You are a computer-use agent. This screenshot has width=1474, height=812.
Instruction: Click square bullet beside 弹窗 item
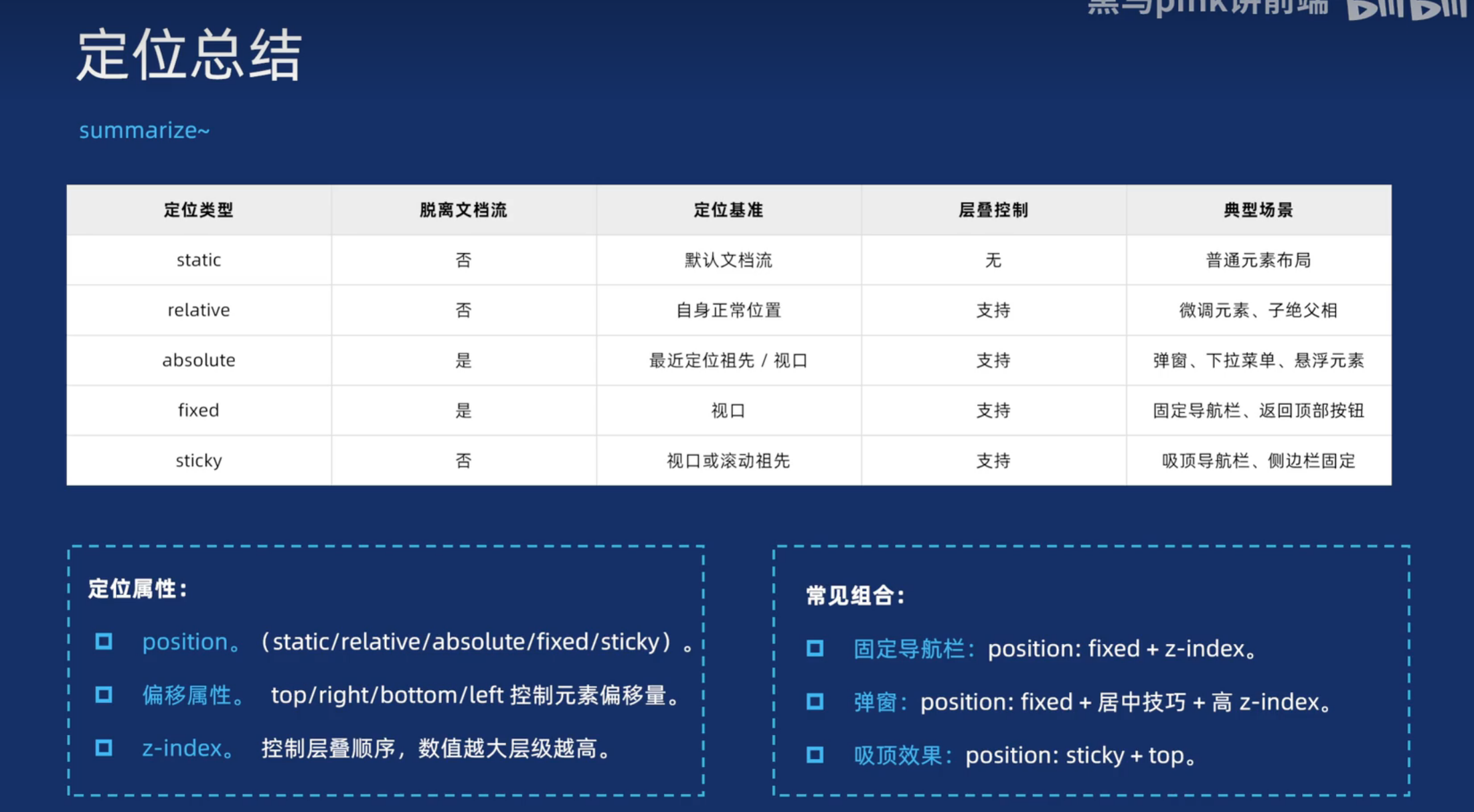[x=815, y=702]
